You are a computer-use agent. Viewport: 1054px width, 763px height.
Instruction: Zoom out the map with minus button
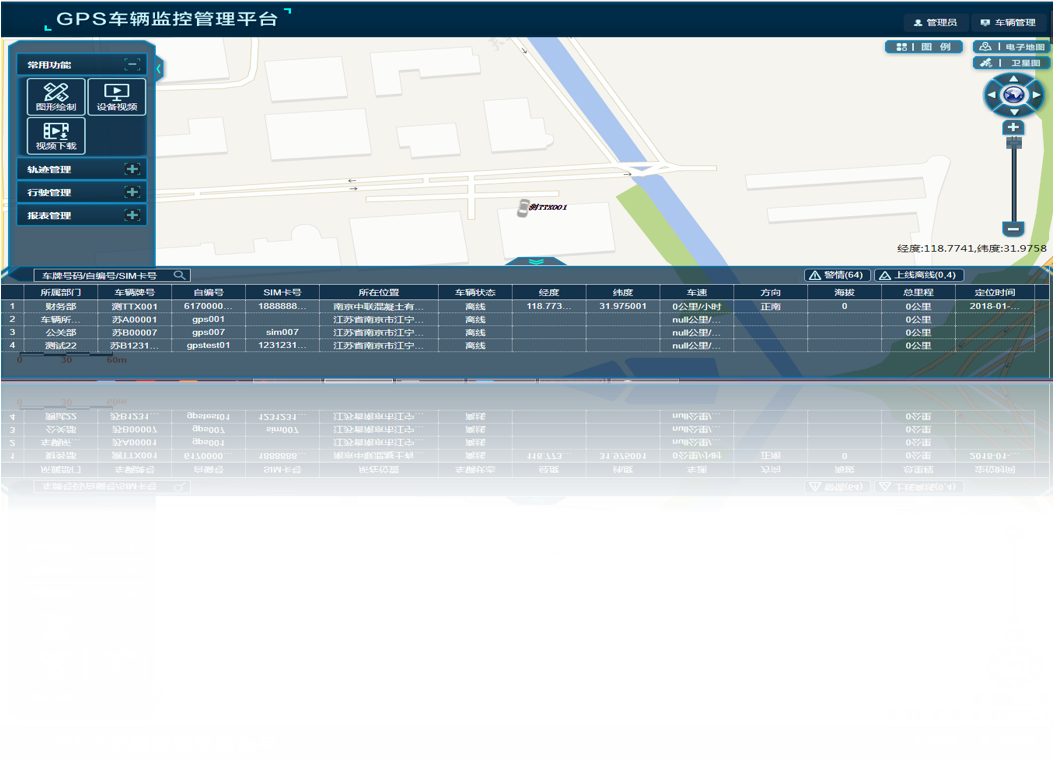(x=1013, y=229)
